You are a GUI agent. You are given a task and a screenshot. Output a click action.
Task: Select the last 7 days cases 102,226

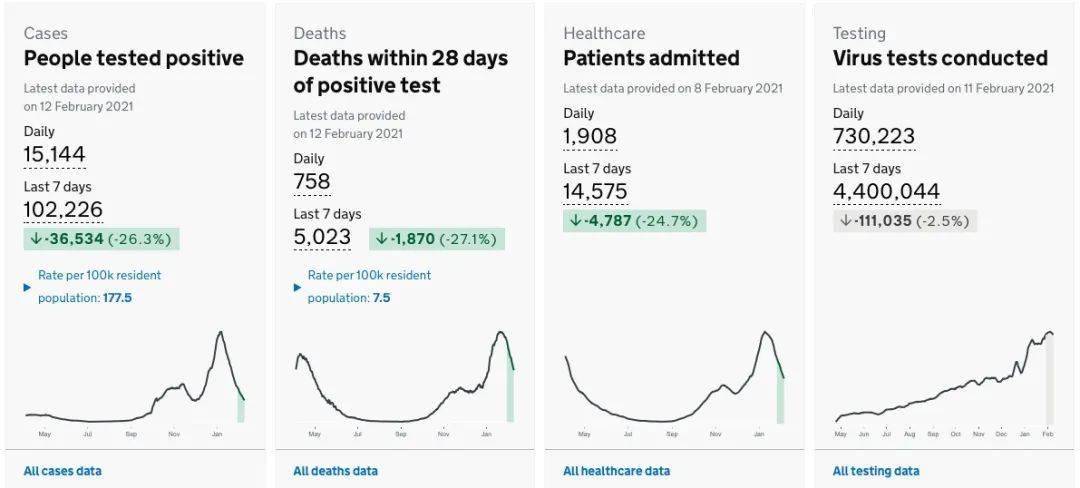tap(63, 210)
